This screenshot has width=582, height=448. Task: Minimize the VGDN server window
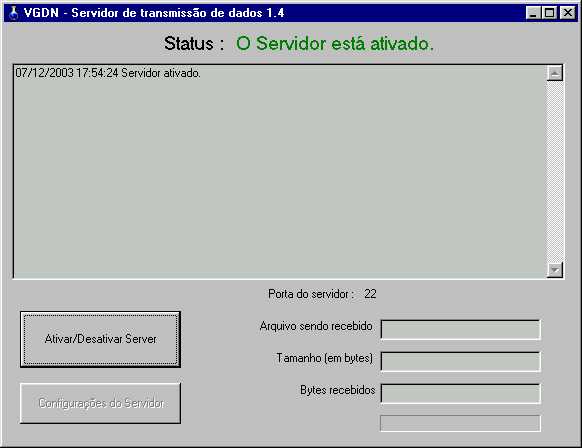[533, 13]
